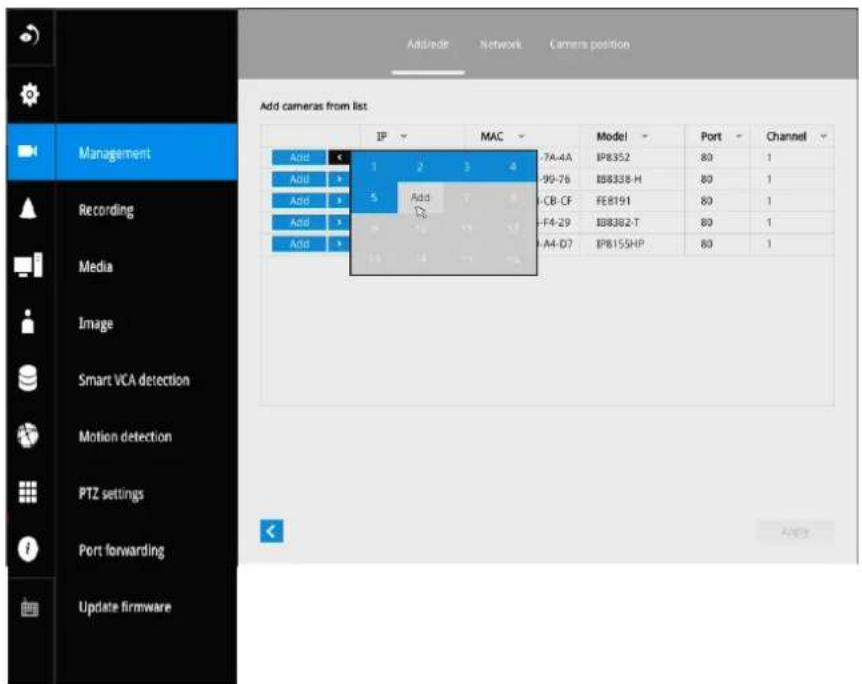Open the Network globe icon

28,435
